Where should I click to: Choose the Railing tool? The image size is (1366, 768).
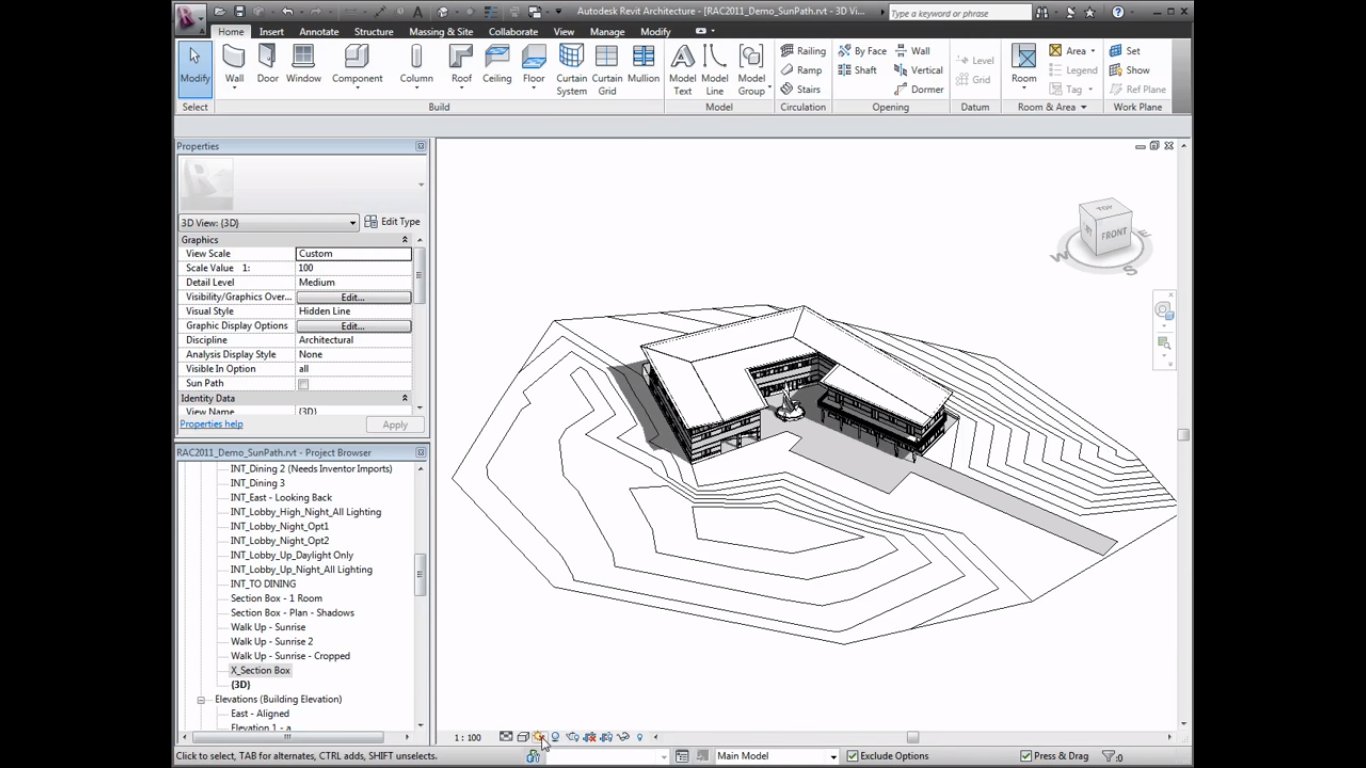[803, 51]
